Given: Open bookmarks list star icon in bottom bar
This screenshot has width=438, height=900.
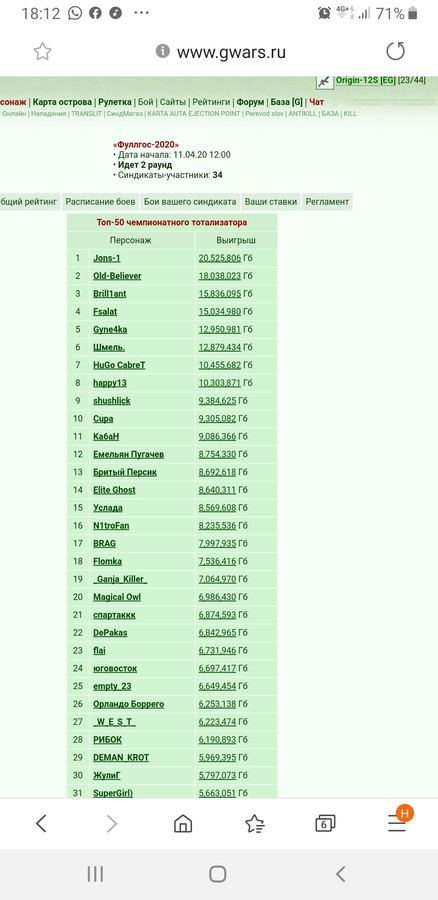Looking at the screenshot, I should 254,824.
